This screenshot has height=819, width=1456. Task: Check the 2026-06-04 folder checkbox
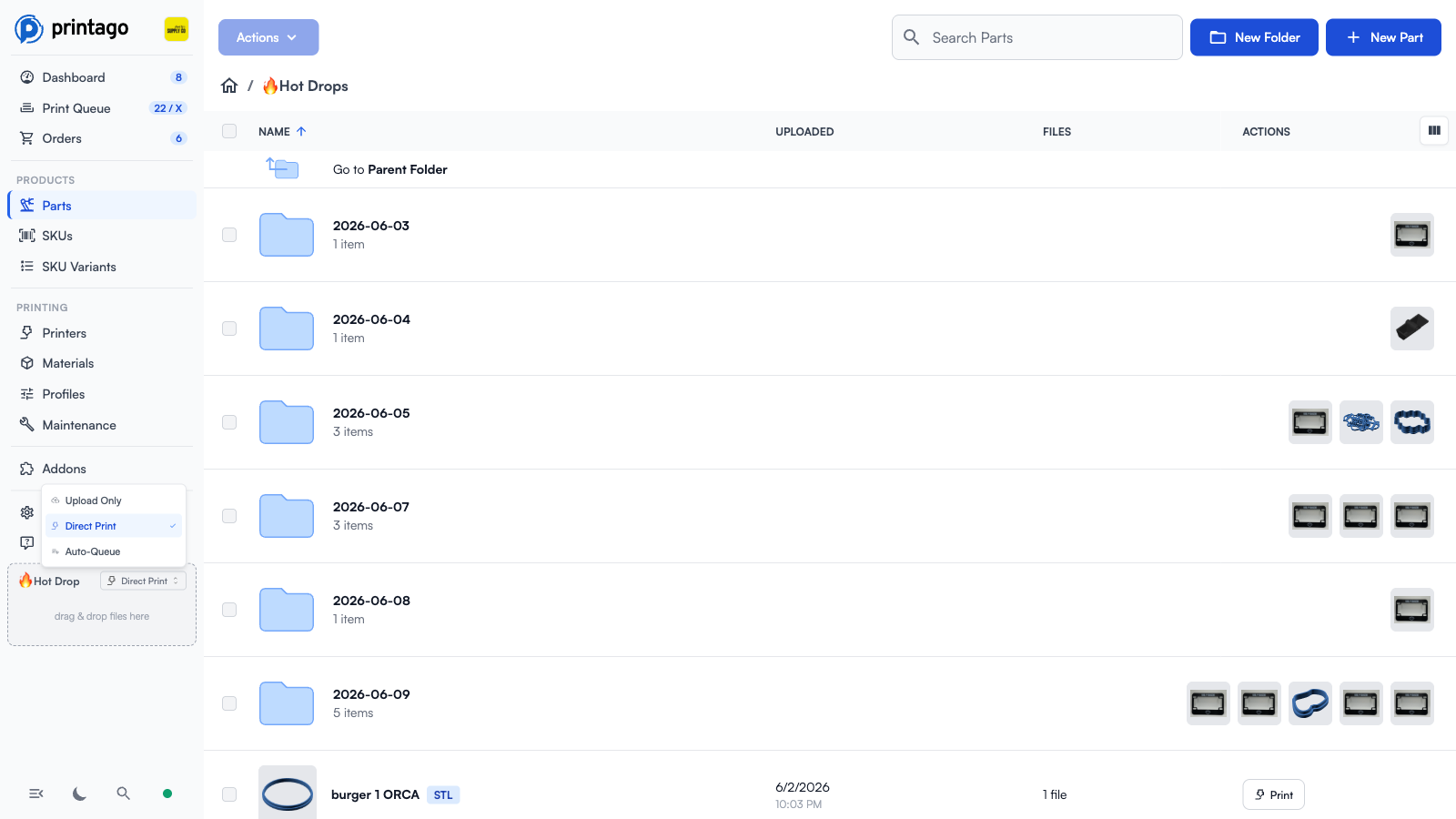pos(229,329)
